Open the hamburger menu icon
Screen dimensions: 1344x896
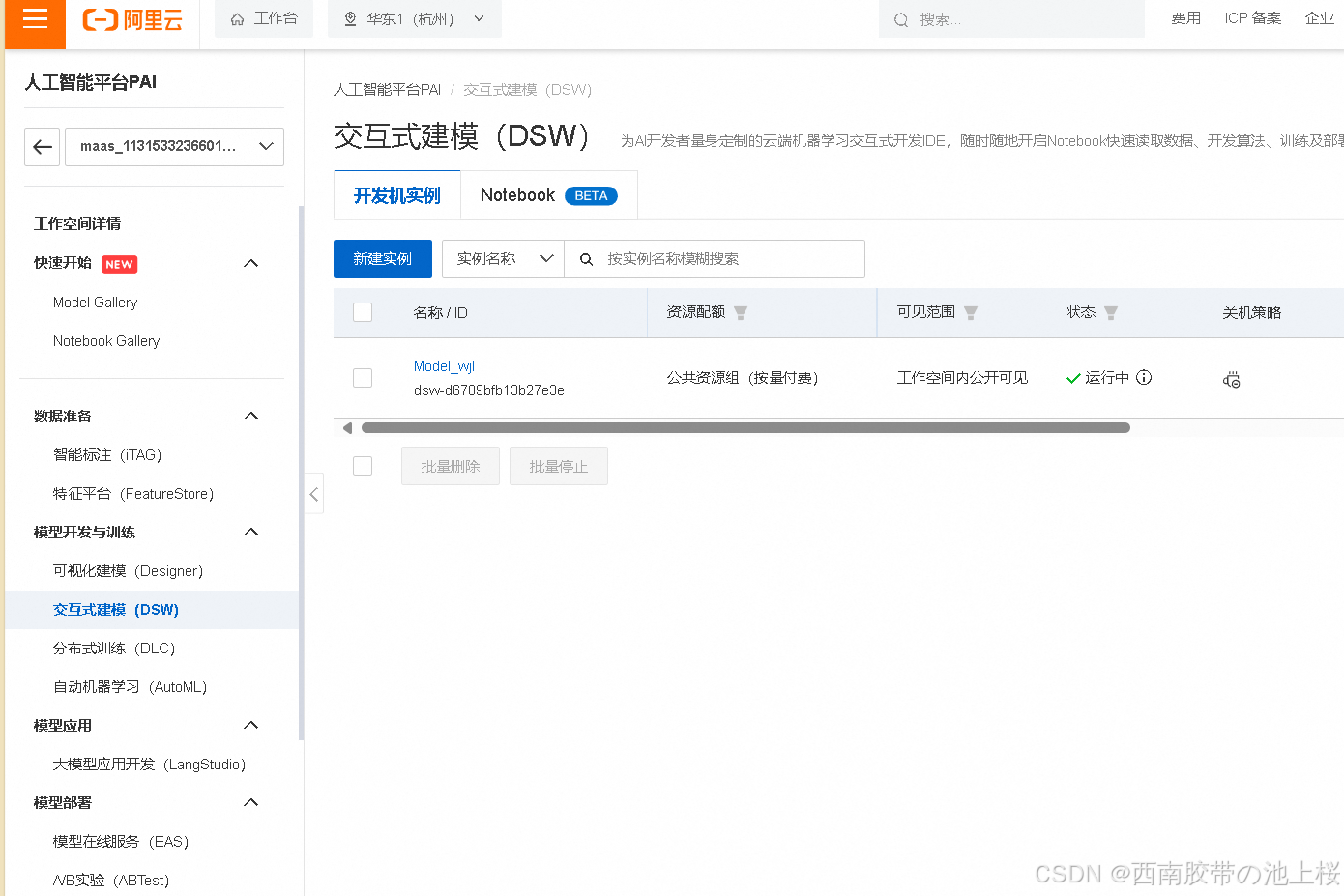click(34, 19)
